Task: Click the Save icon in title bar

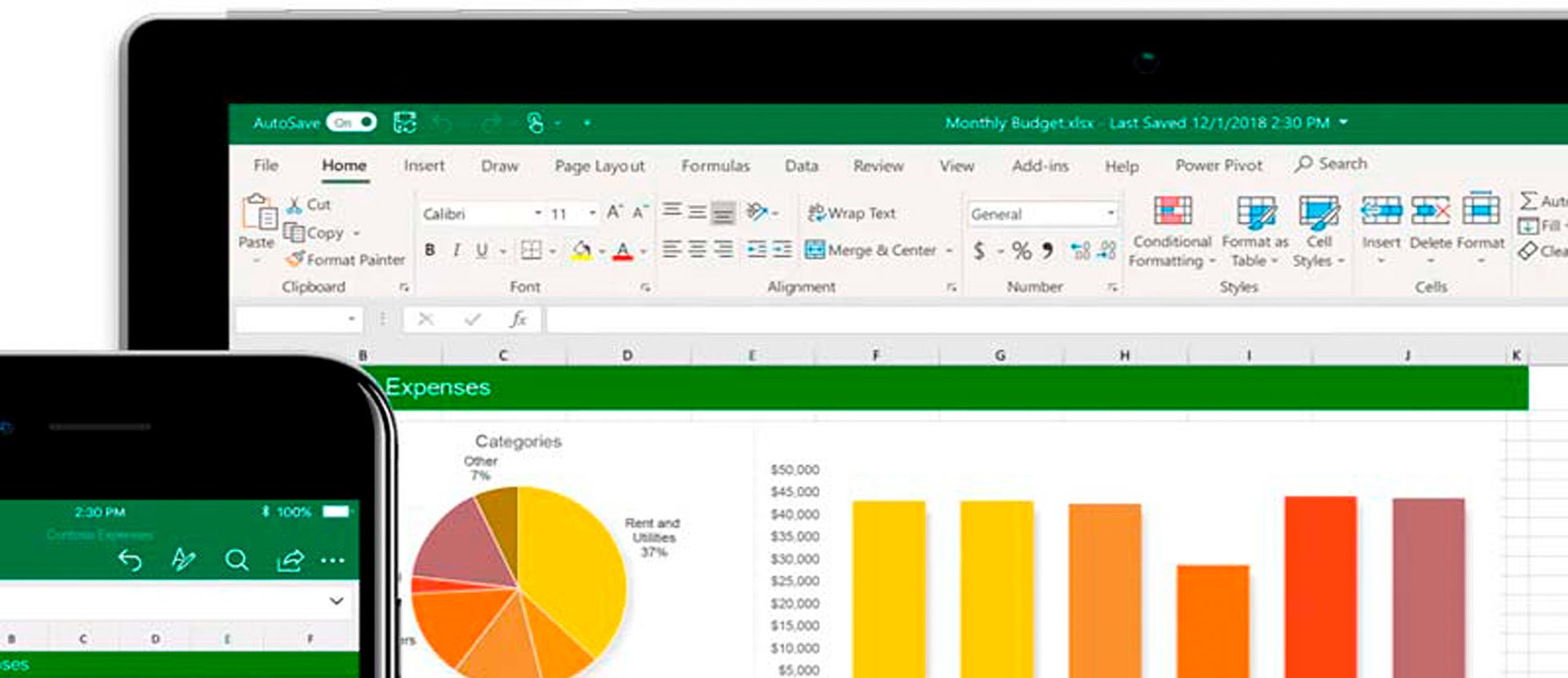Action: pyautogui.click(x=405, y=123)
